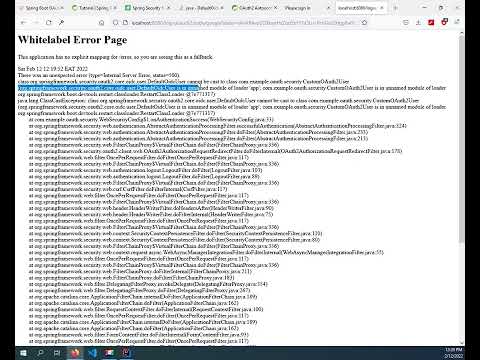Switch to the 'Spring Boot OAuth' tab
Viewport: 480px width, 360px height.
point(40,8)
